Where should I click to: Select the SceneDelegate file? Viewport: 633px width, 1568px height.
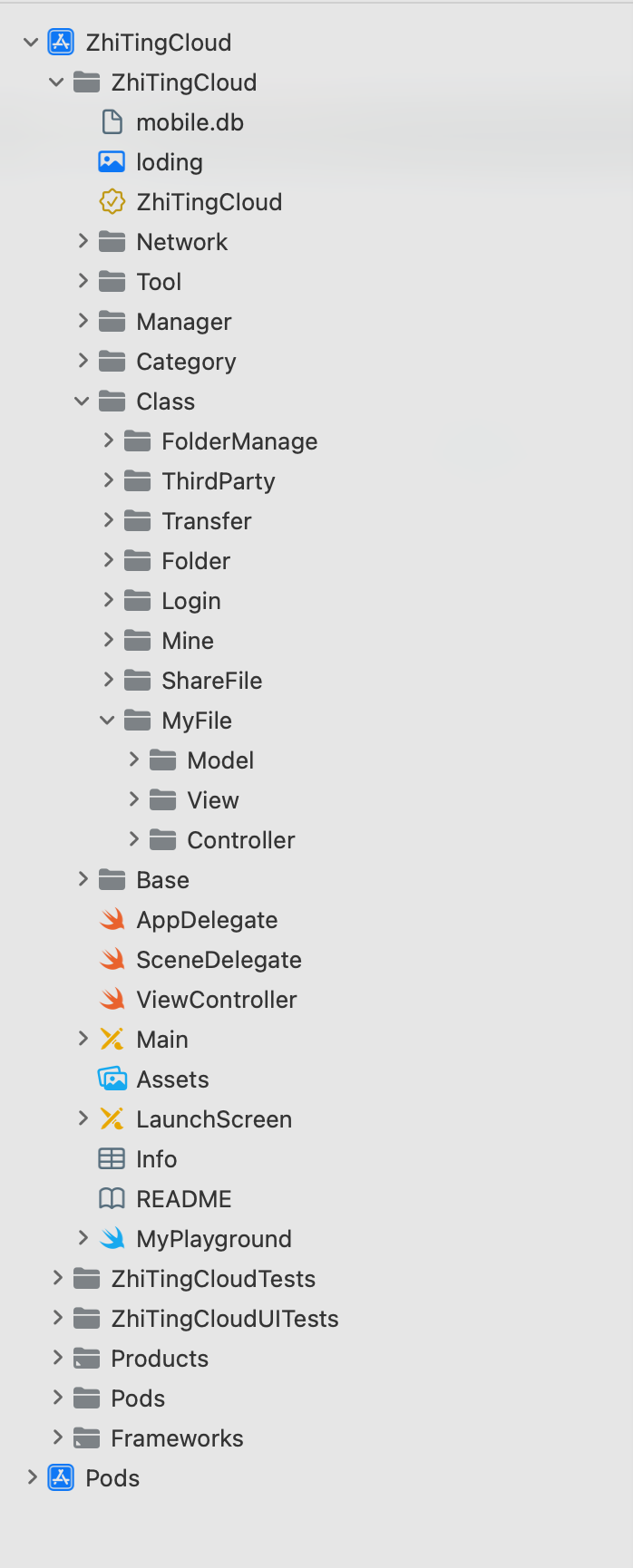pyautogui.click(x=219, y=960)
